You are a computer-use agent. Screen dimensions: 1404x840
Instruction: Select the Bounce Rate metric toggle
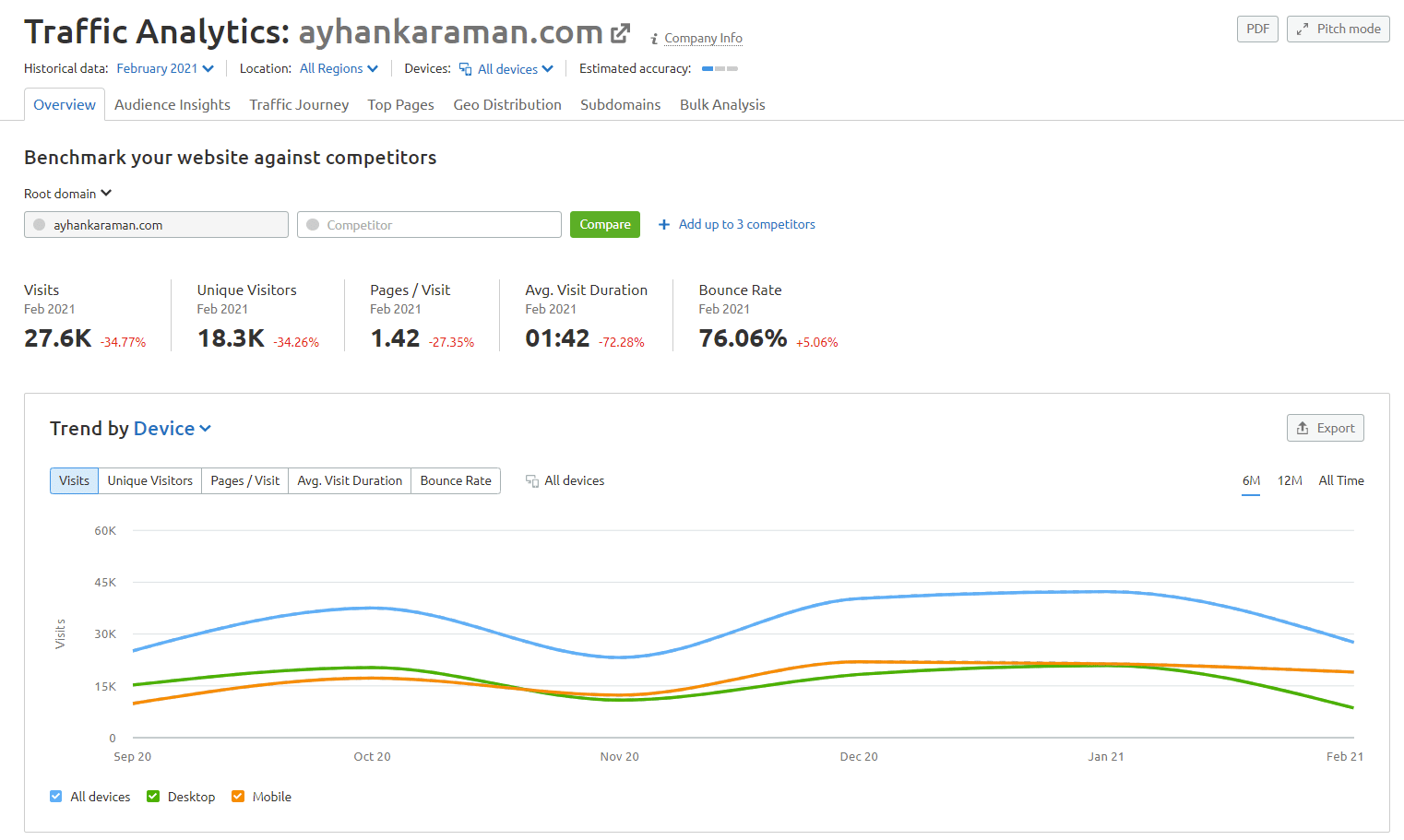coord(456,481)
